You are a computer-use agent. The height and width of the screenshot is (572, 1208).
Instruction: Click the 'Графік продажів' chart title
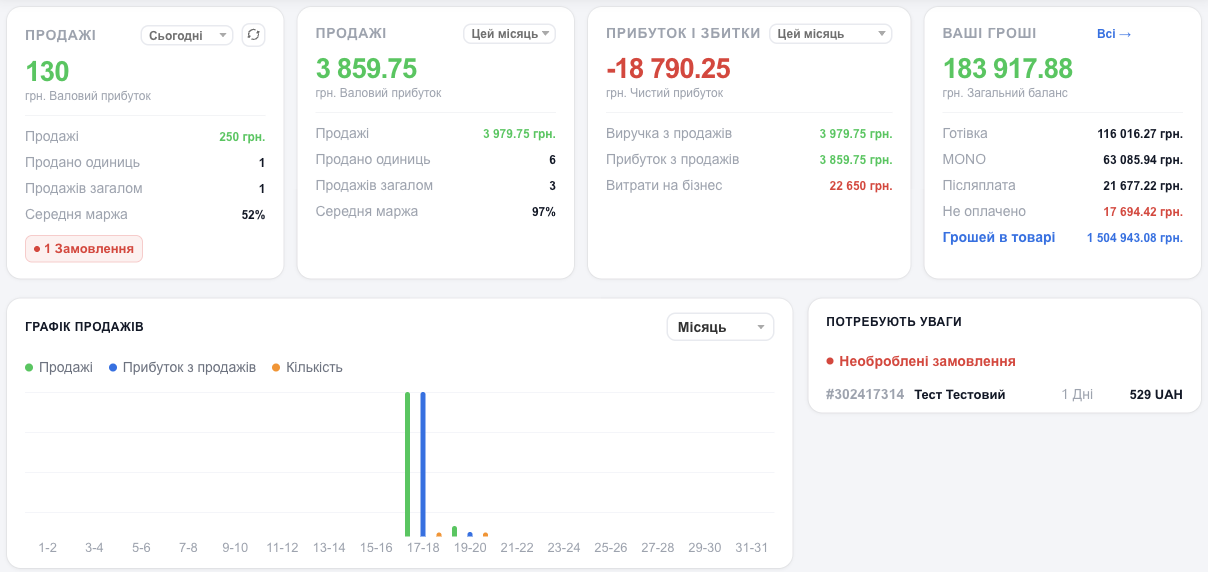[84, 327]
